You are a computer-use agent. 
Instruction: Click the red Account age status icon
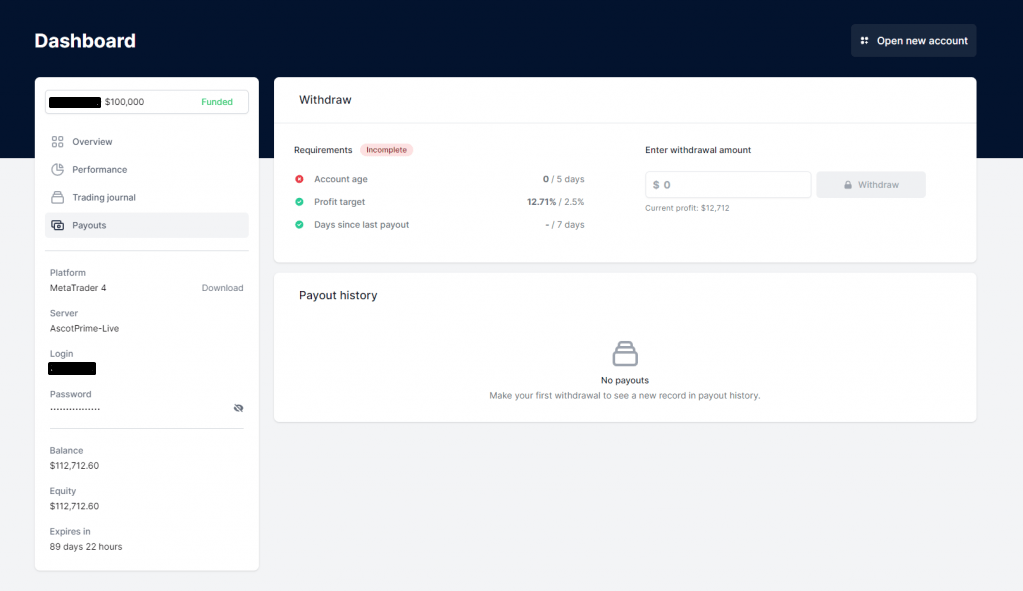[301, 179]
